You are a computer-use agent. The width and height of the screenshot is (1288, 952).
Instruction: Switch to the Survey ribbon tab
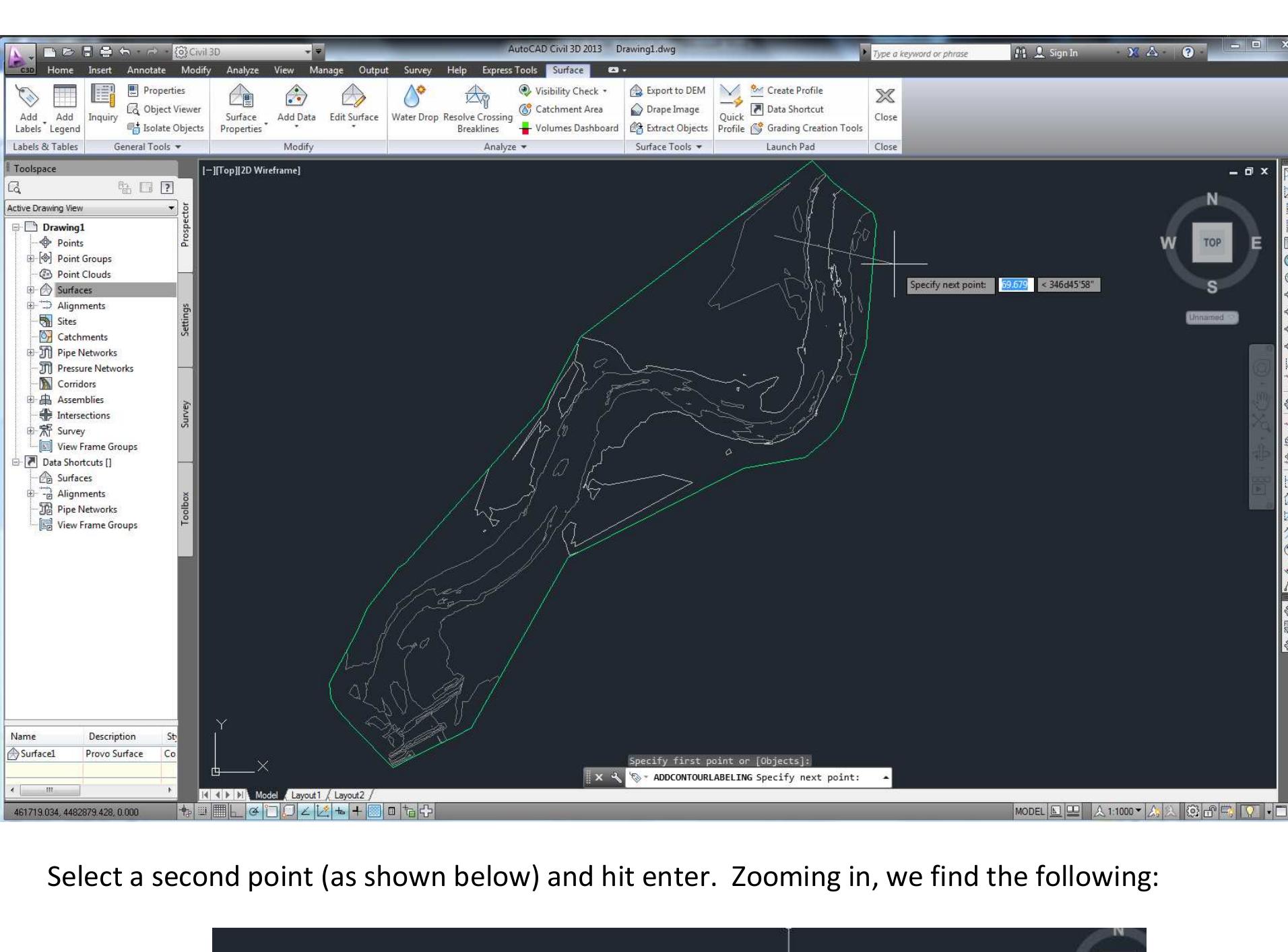[x=417, y=70]
